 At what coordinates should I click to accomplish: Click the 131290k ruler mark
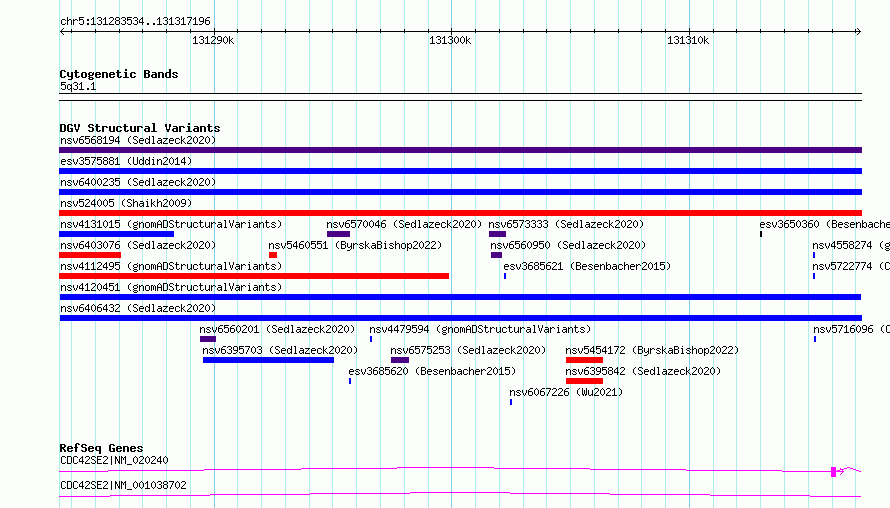pos(213,40)
